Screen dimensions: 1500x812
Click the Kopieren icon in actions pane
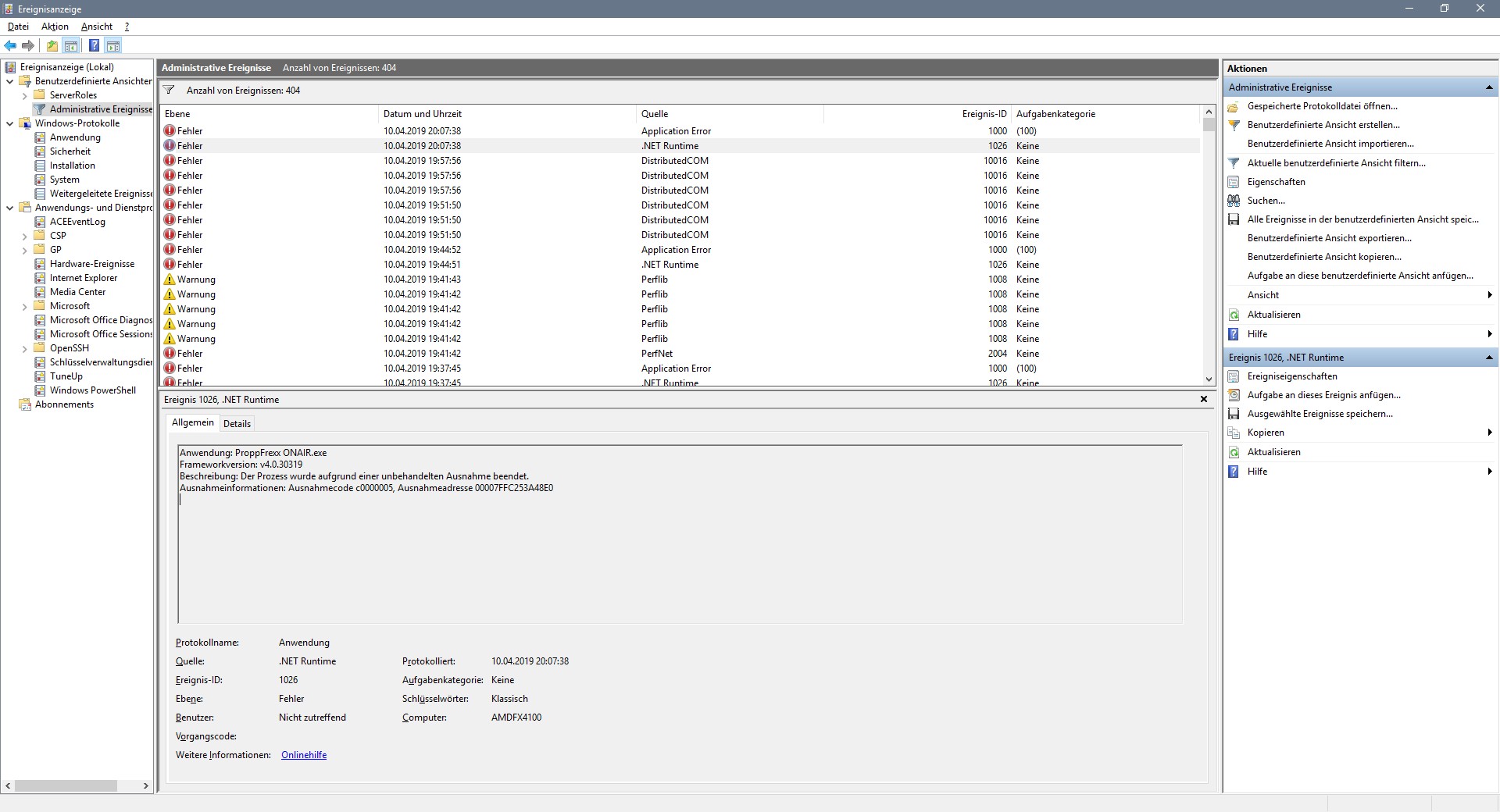1234,433
